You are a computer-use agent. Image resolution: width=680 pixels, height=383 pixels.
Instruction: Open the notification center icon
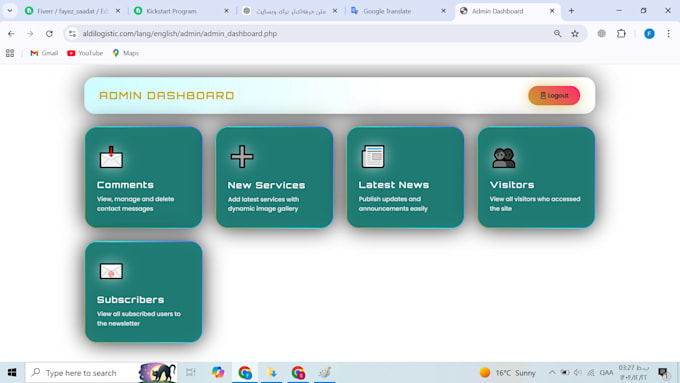point(664,373)
